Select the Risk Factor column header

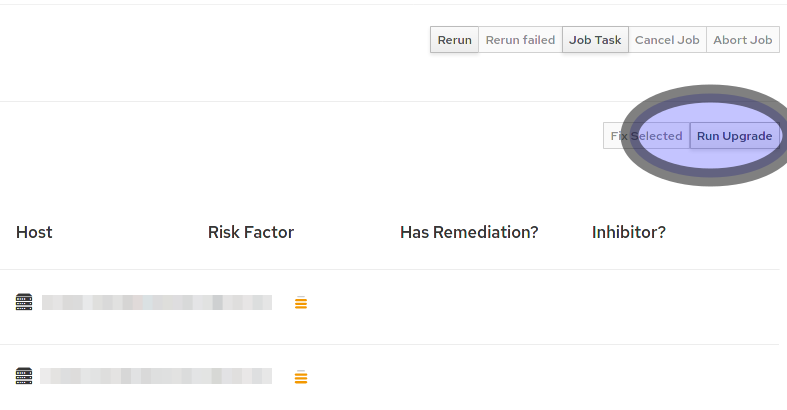(251, 232)
